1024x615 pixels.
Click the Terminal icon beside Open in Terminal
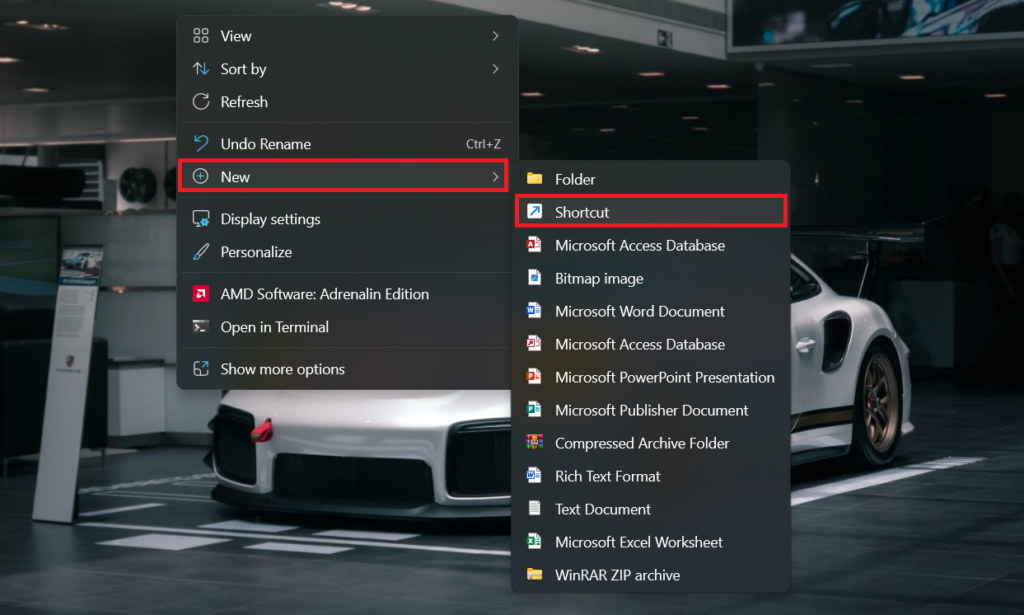pos(201,327)
